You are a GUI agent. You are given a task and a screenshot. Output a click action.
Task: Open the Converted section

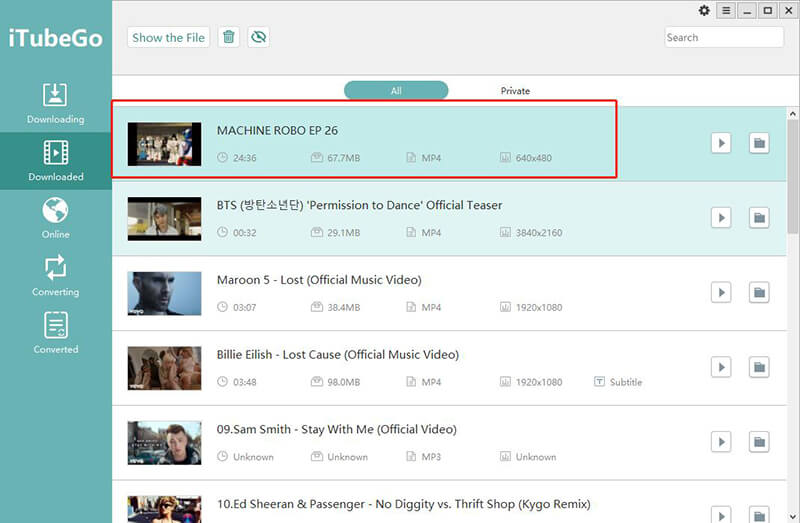[x=56, y=334]
